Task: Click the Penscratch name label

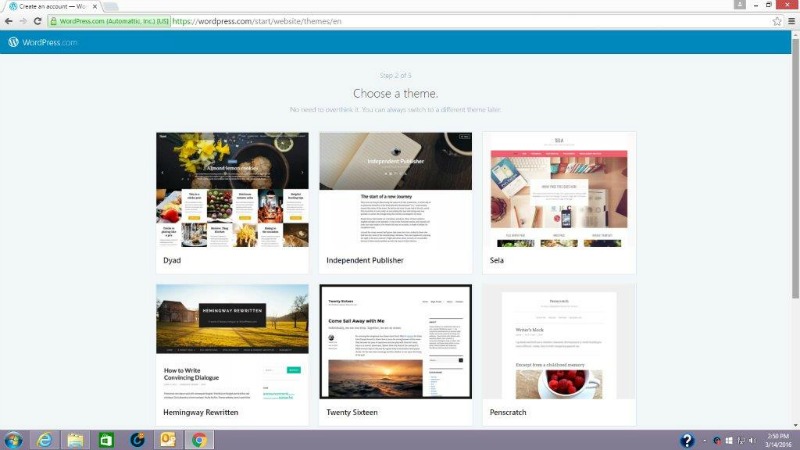Action: [x=508, y=412]
